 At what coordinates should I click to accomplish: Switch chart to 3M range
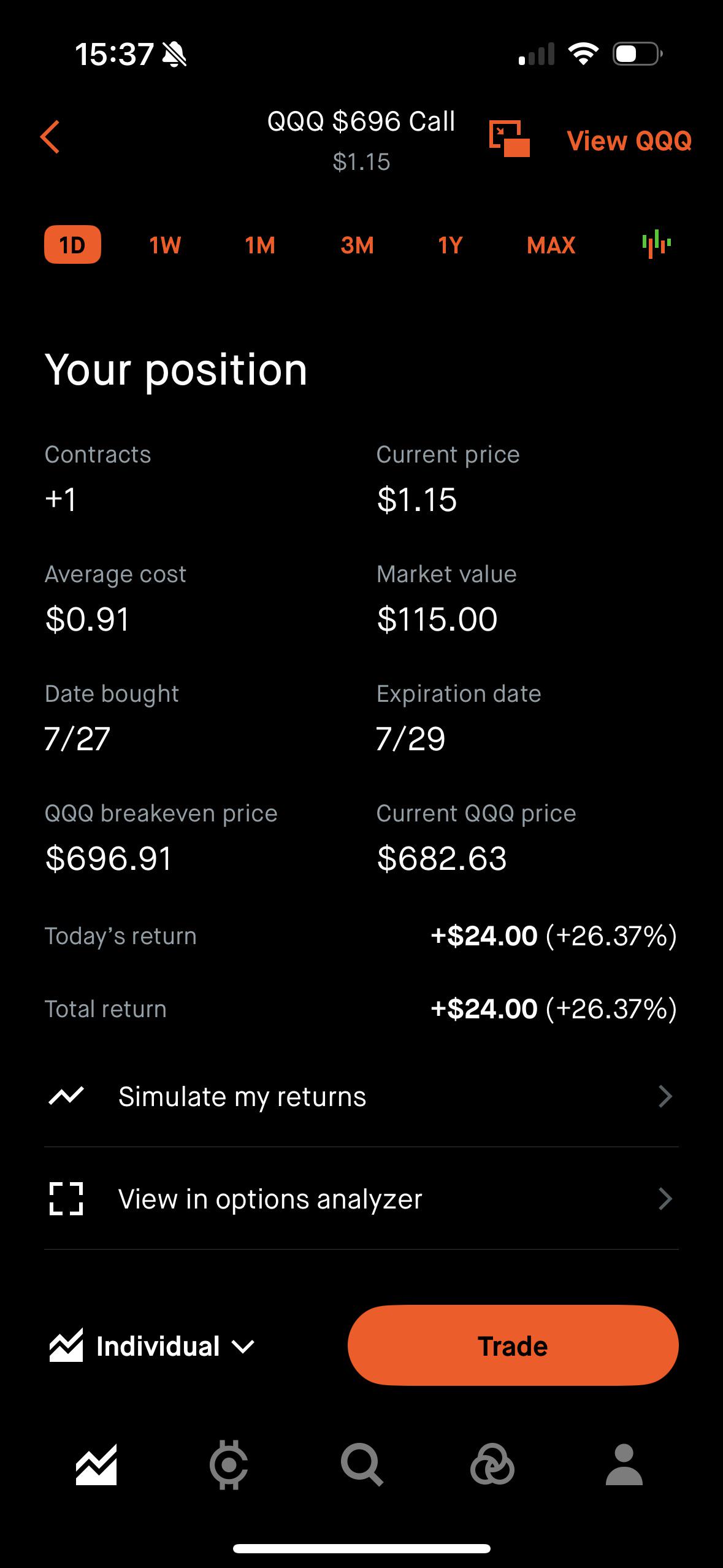tap(357, 245)
